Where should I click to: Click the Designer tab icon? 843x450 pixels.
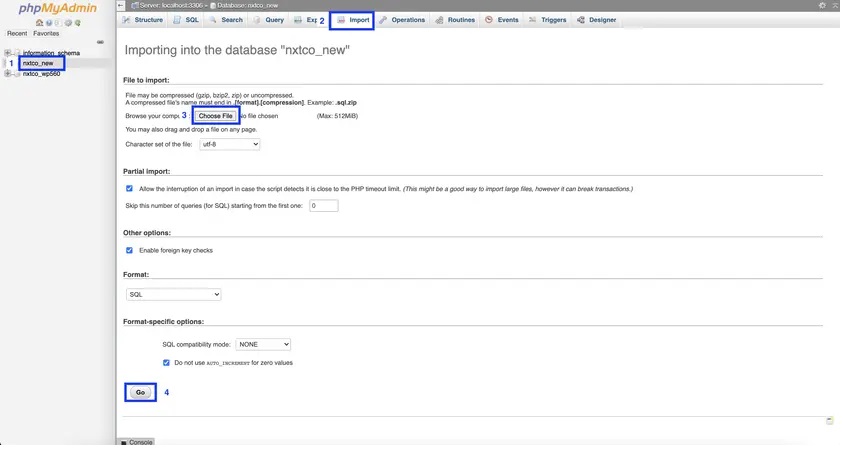[581, 20]
